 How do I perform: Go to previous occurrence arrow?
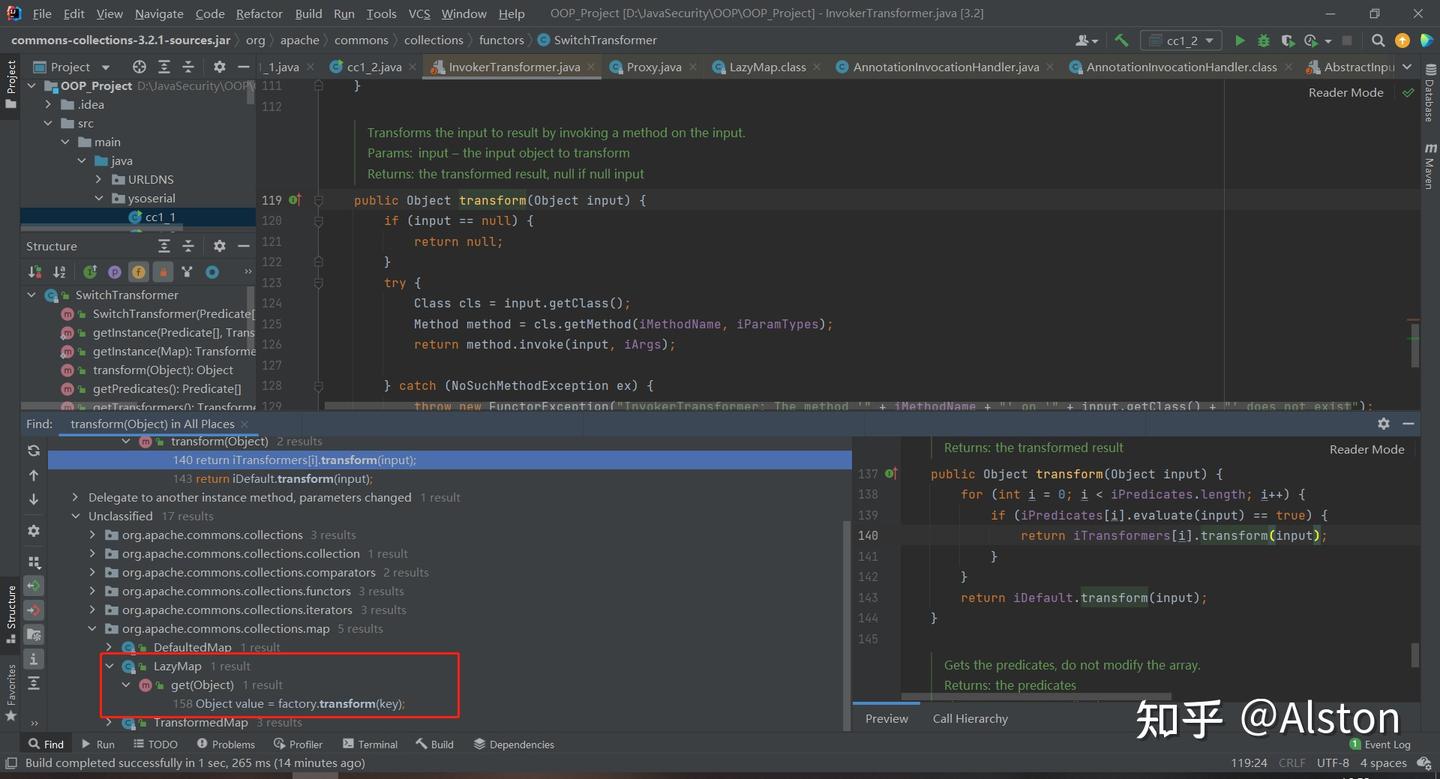pos(34,475)
